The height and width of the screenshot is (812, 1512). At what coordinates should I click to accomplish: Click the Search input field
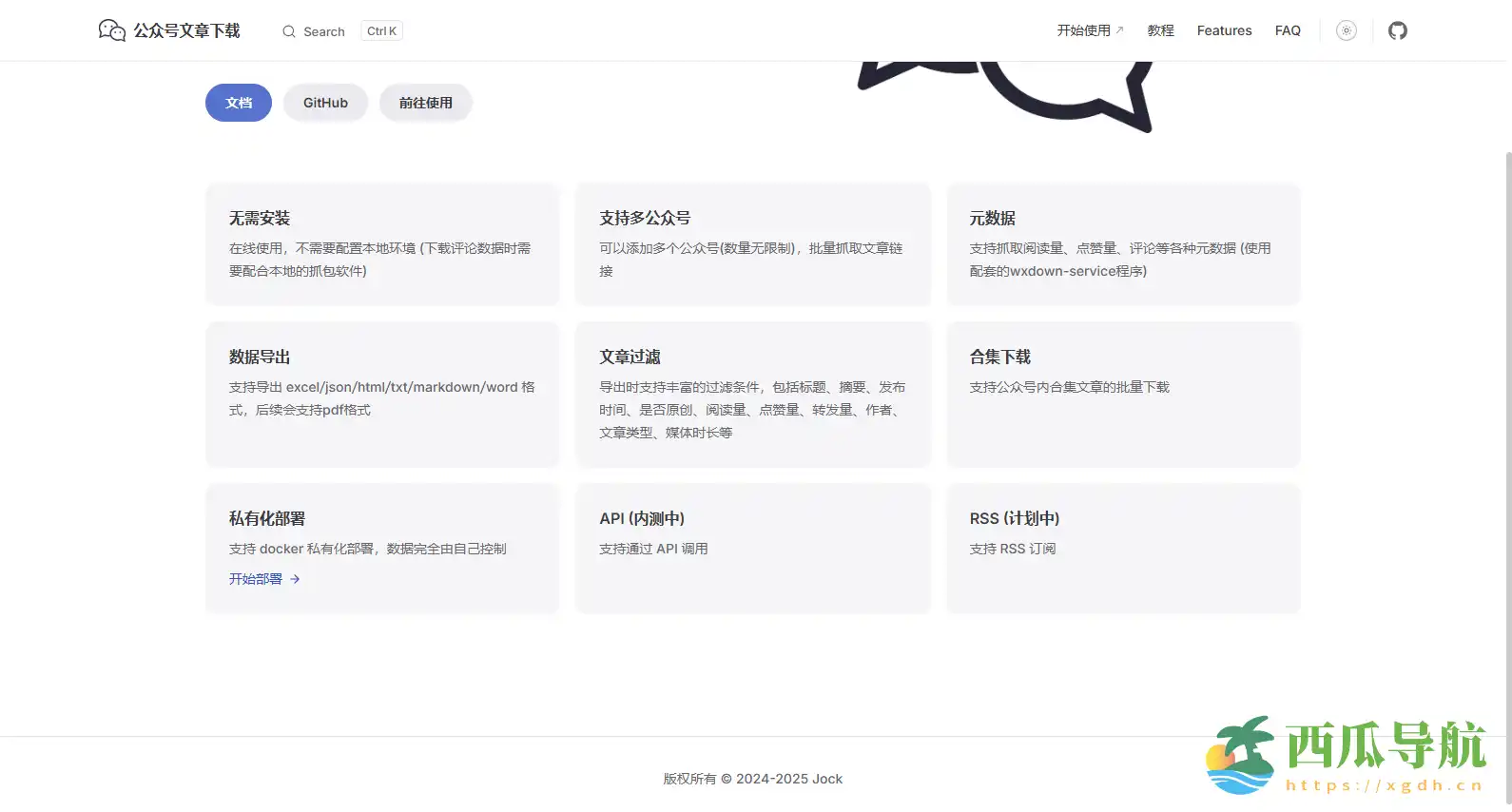click(324, 31)
